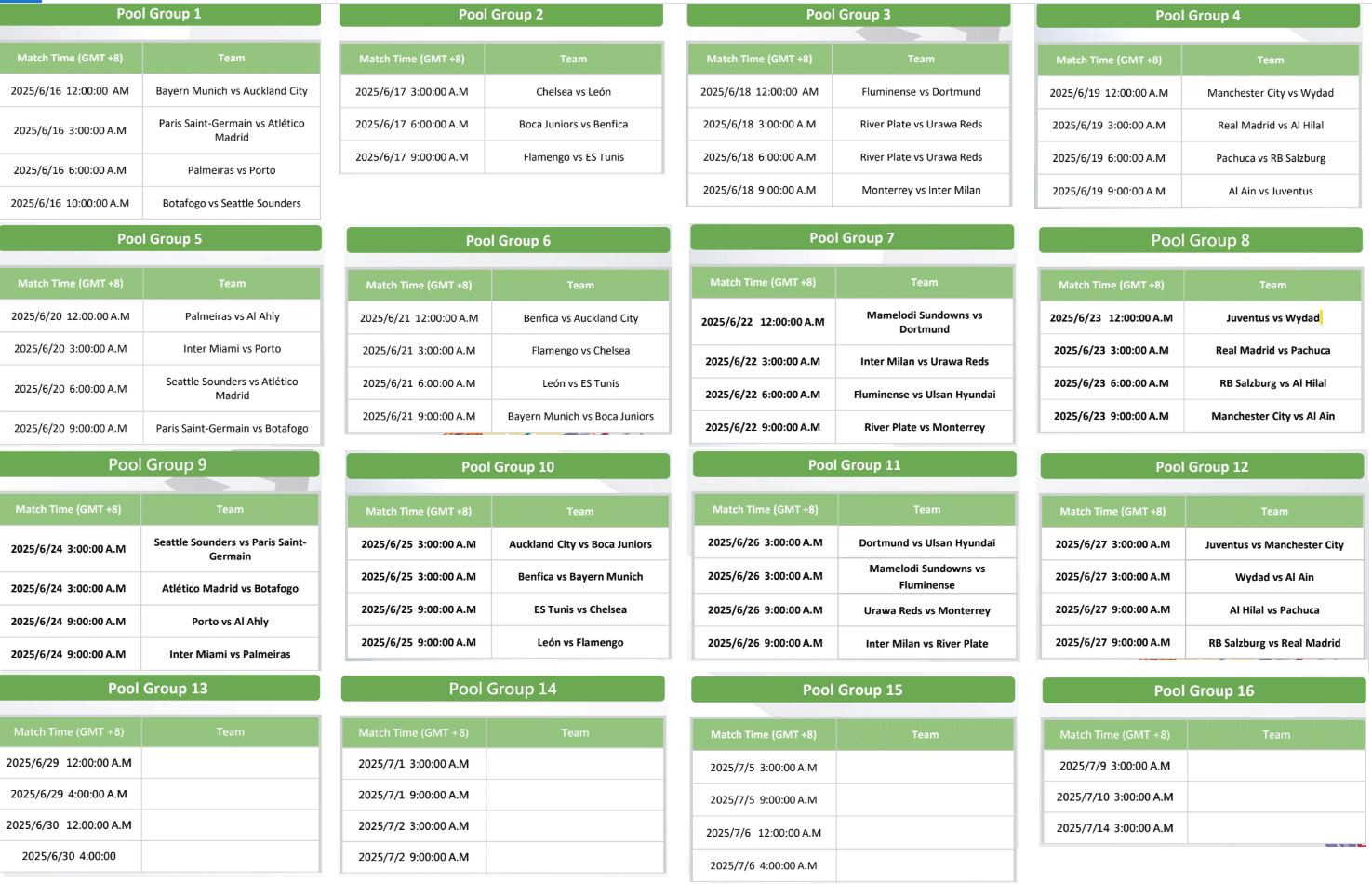Click the Bayern Munich vs Auckland City cell

(232, 91)
